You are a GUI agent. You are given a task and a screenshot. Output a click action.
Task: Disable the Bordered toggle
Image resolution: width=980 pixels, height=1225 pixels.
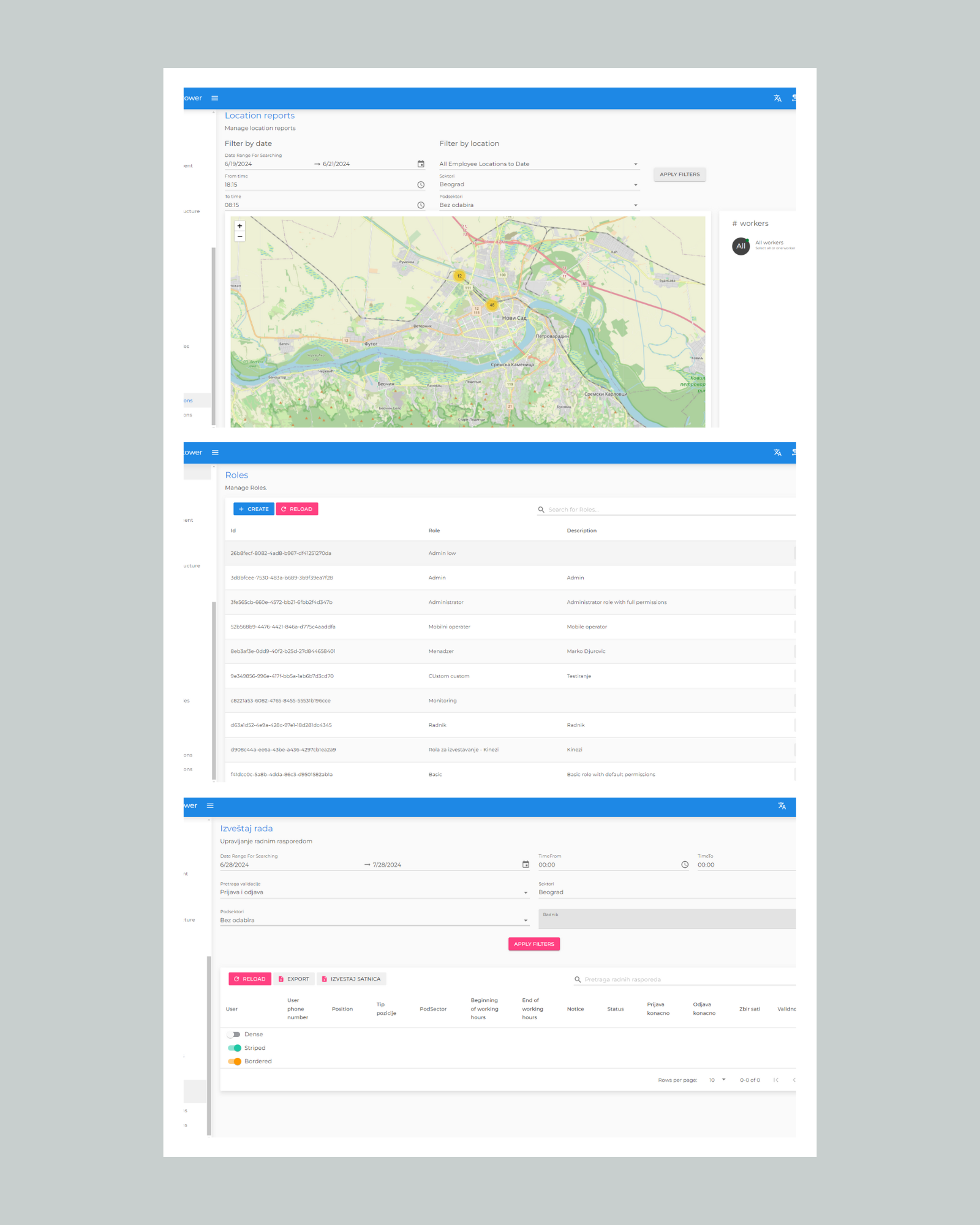pyautogui.click(x=234, y=1061)
